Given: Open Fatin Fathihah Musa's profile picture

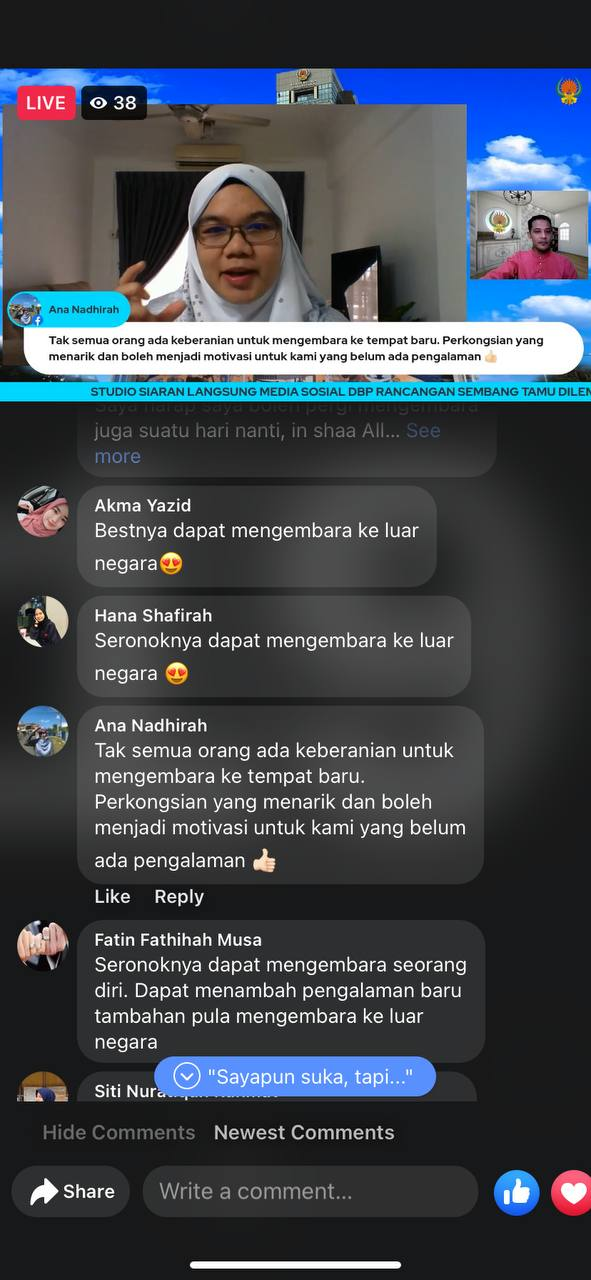Looking at the screenshot, I should (42, 946).
